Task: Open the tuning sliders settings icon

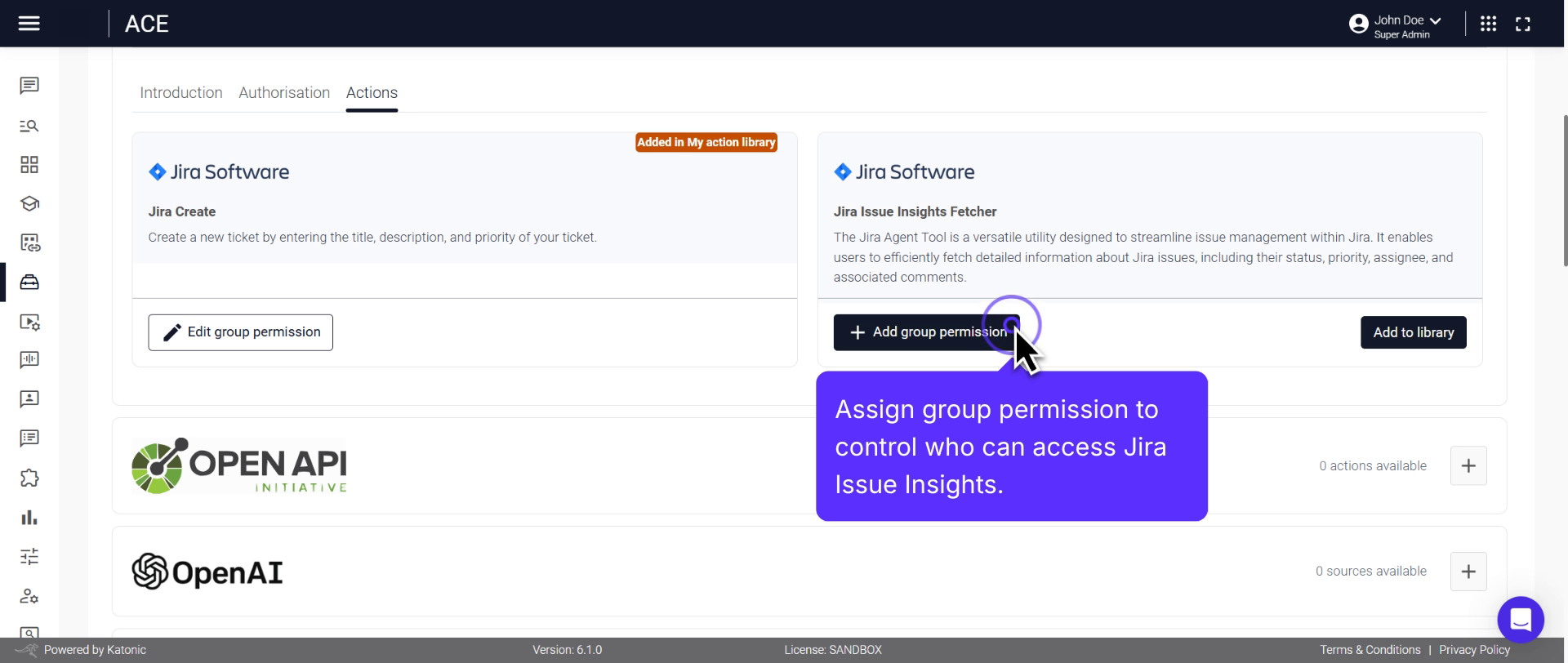Action: pos(29,557)
